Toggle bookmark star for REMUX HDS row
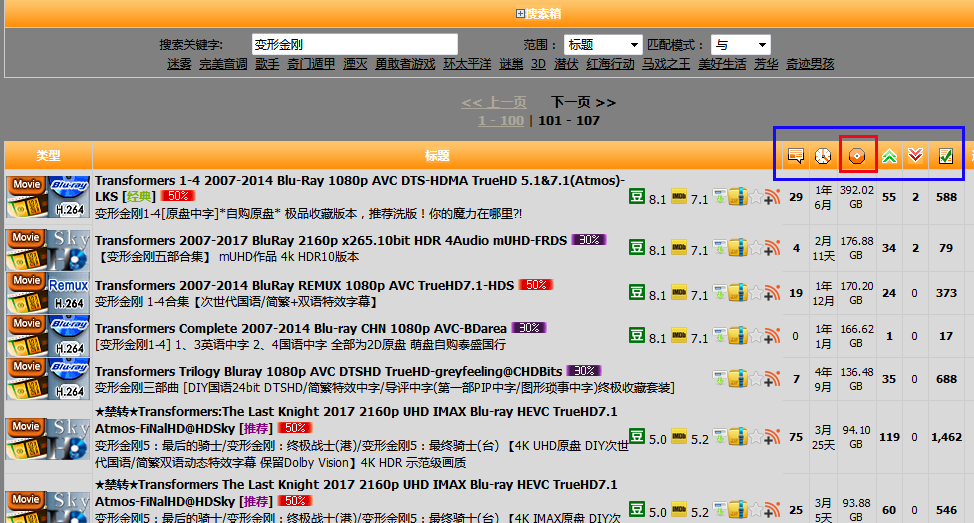 click(x=755, y=293)
